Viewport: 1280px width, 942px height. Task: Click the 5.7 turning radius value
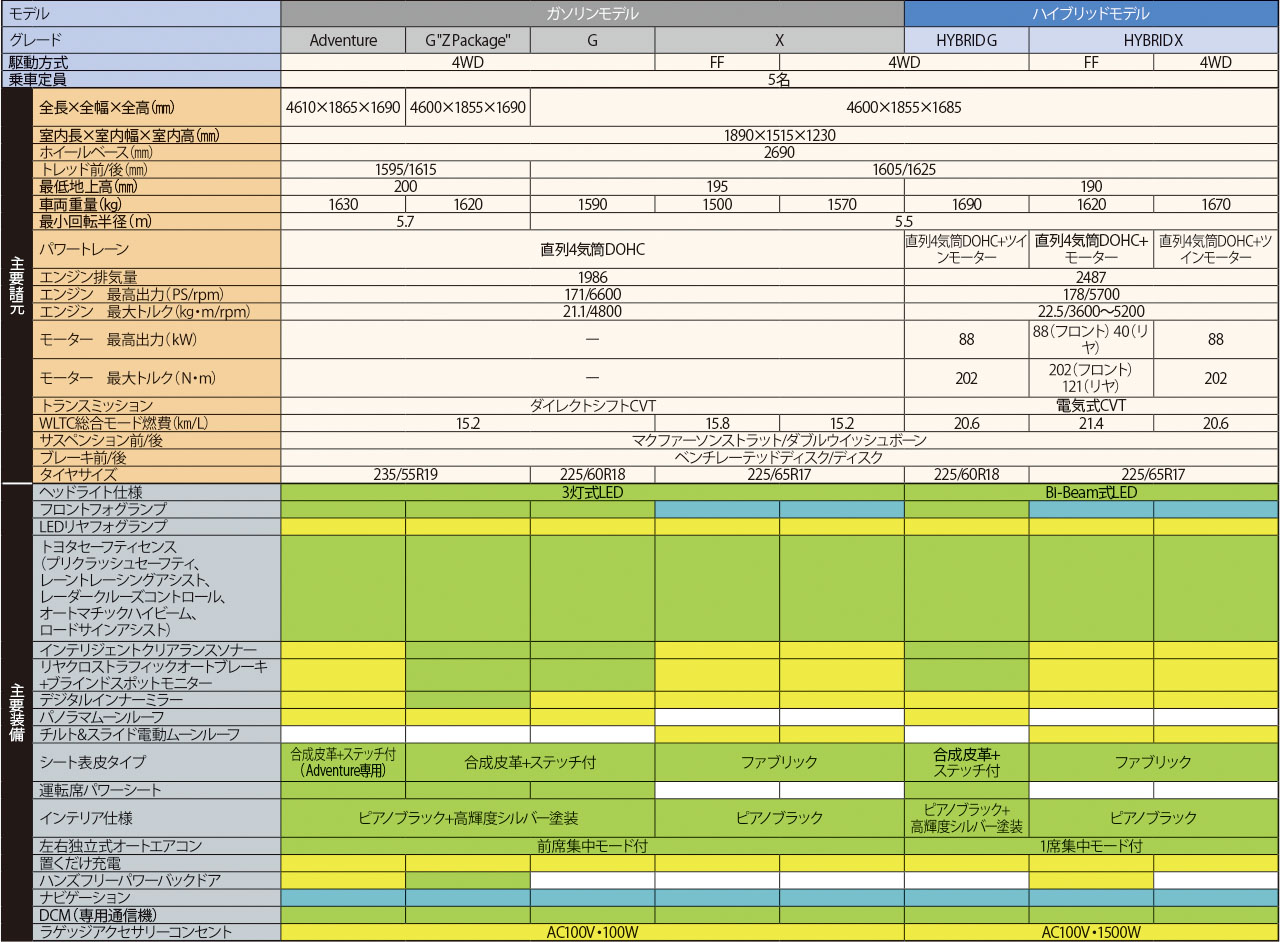tap(405, 221)
